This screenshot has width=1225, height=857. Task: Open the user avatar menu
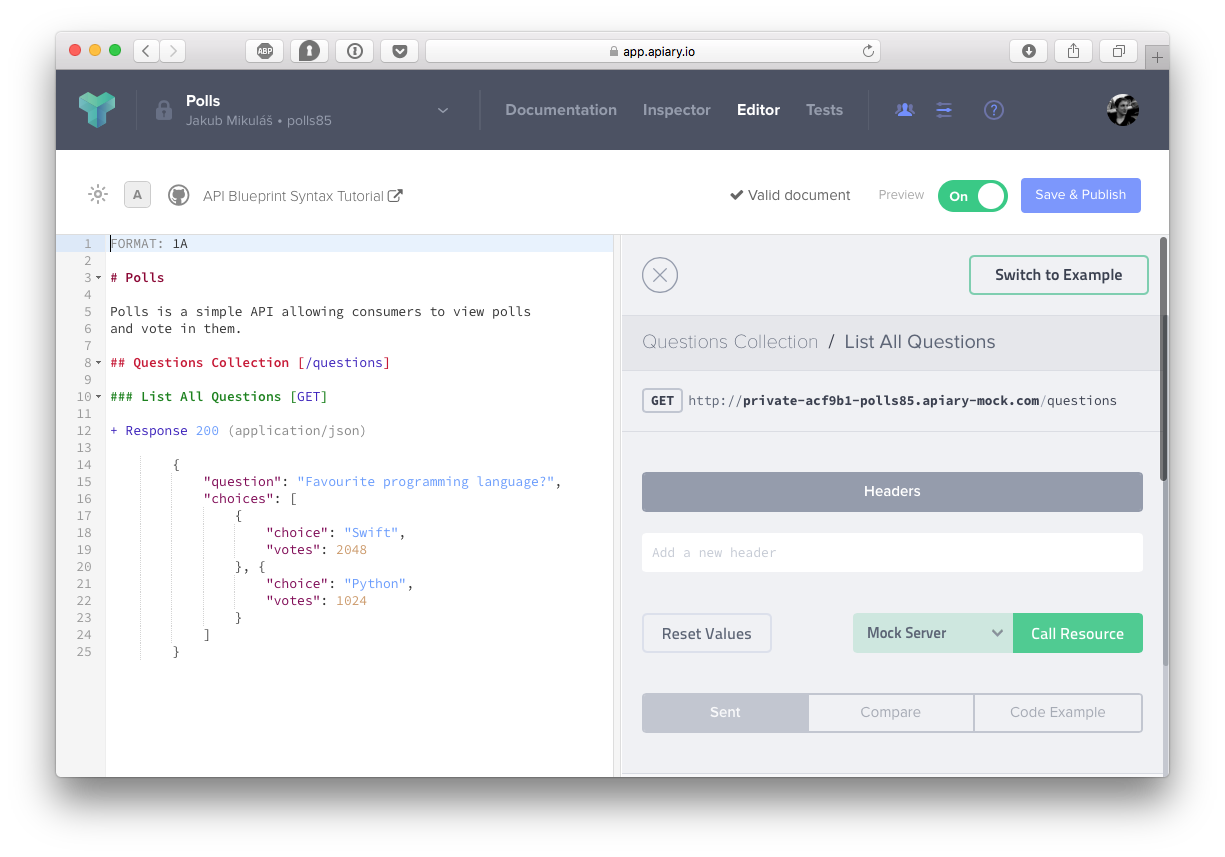tap(1123, 110)
